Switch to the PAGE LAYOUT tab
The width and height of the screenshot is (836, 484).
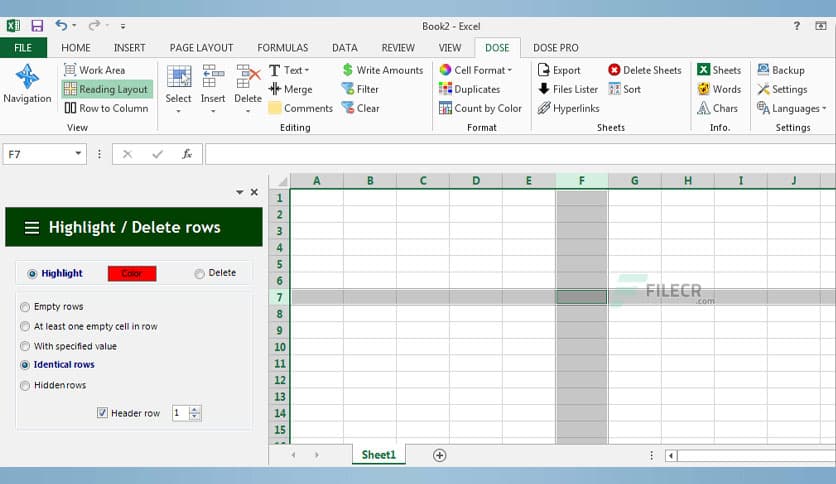click(x=202, y=47)
